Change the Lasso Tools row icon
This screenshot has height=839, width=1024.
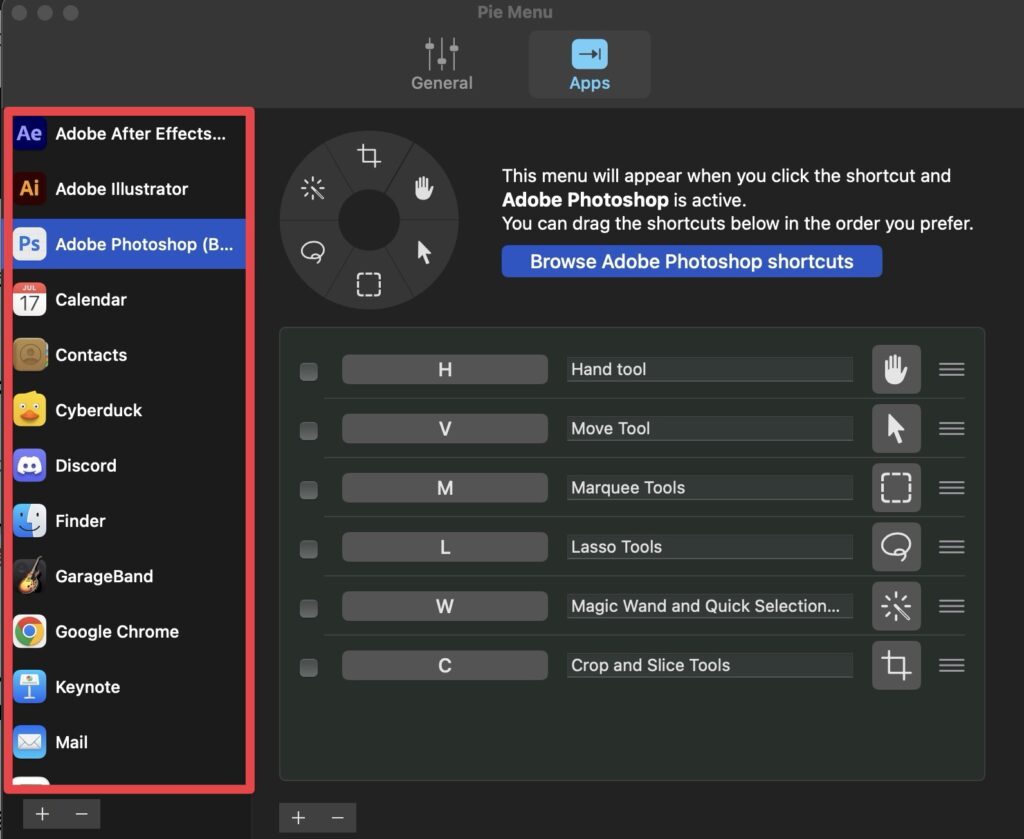[x=896, y=546]
